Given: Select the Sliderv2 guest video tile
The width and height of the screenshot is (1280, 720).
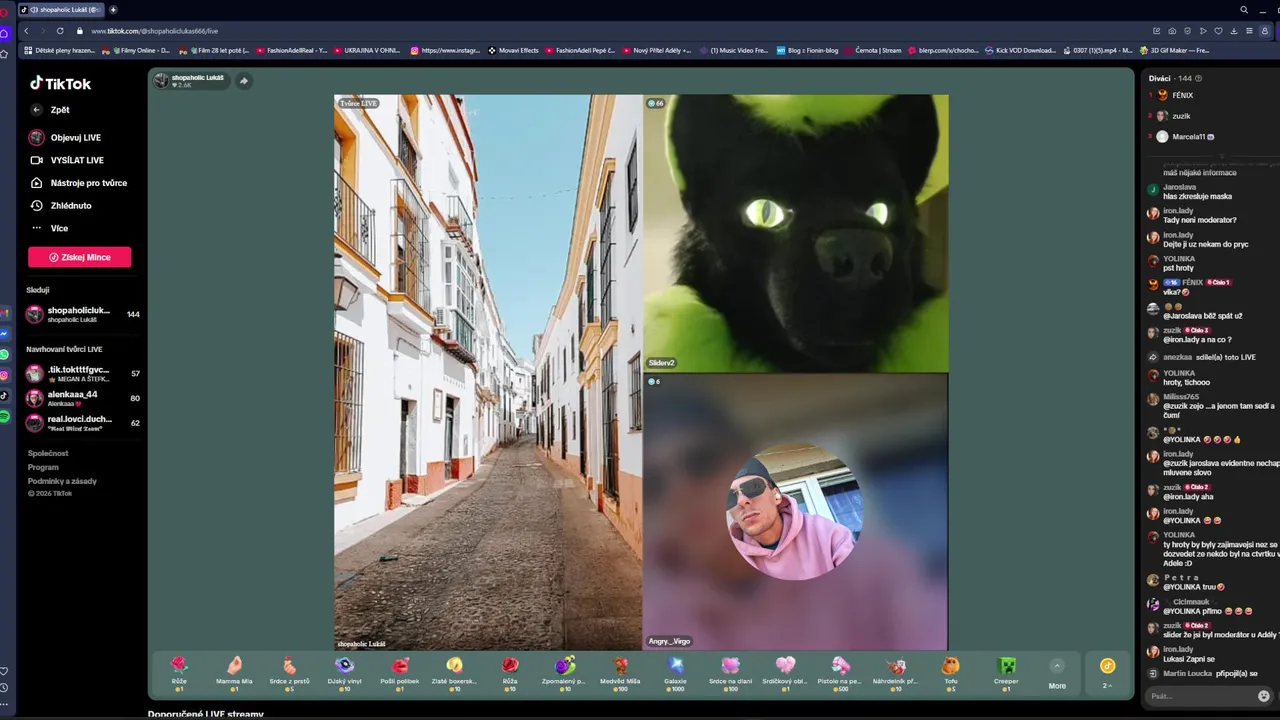Looking at the screenshot, I should coord(796,233).
